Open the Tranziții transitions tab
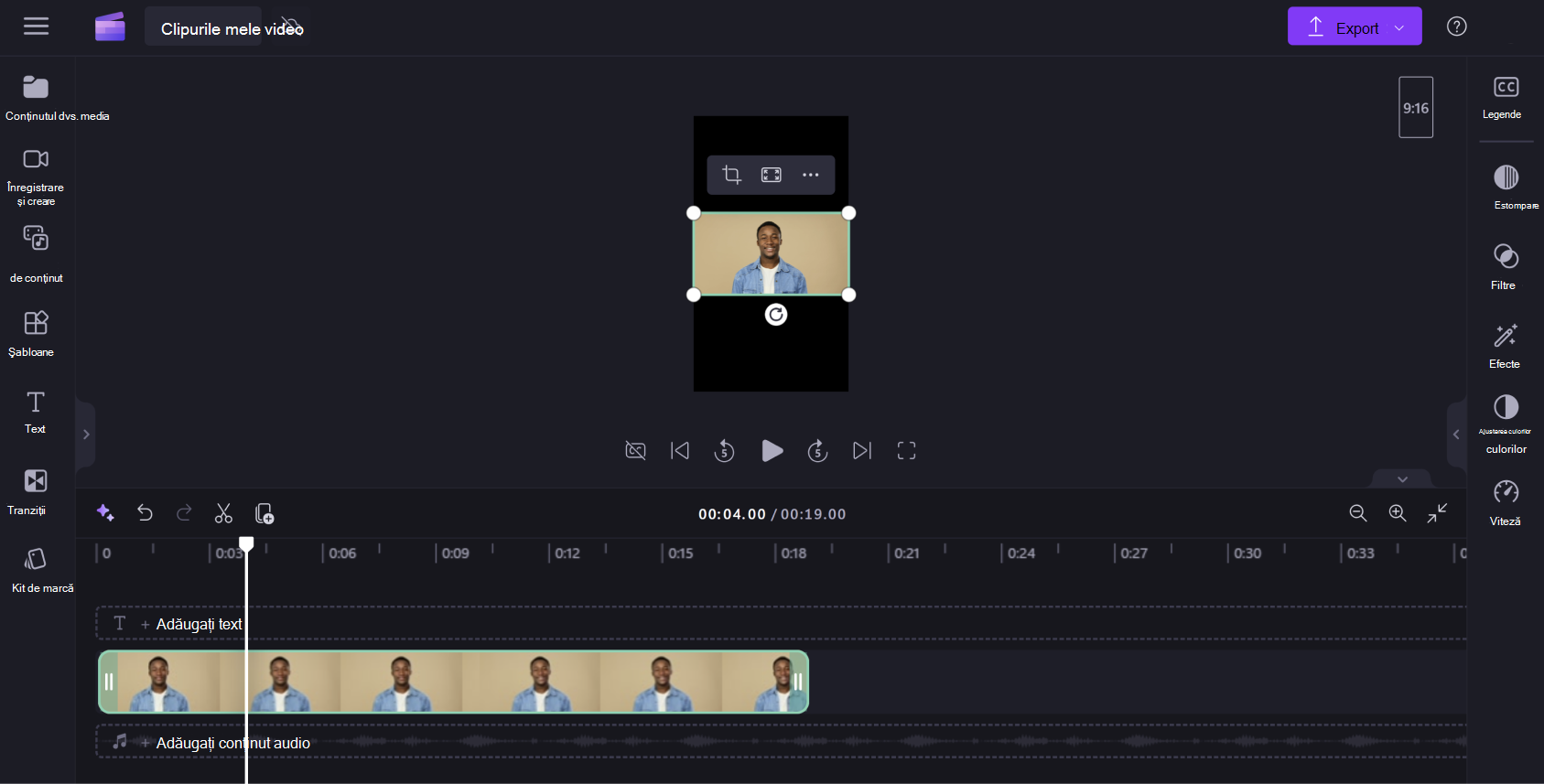Viewport: 1544px width, 784px height. tap(36, 491)
